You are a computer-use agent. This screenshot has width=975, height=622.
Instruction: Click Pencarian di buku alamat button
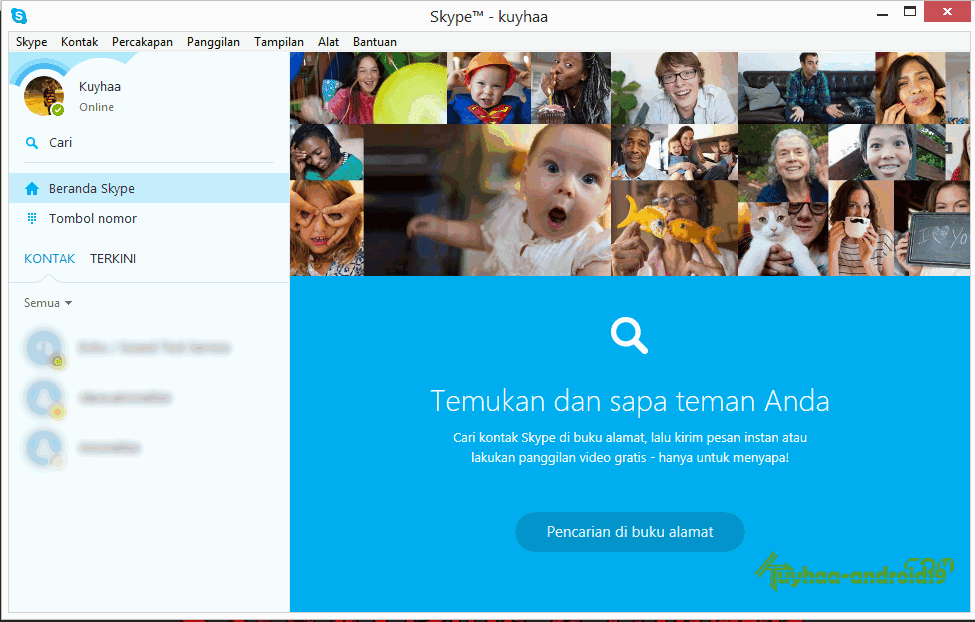pos(629,532)
